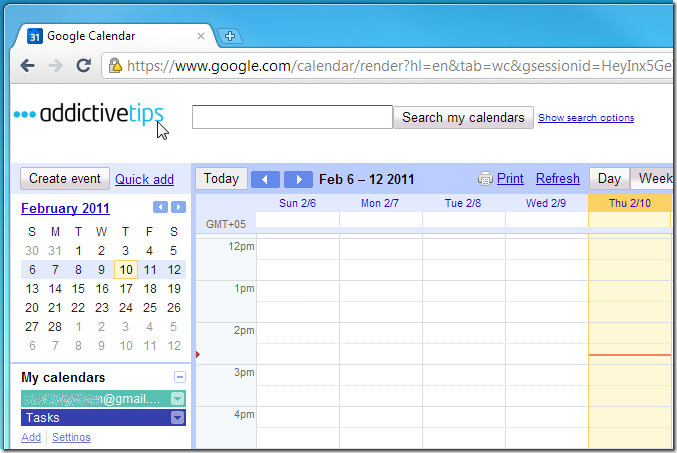Viewport: 677px width, 453px height.
Task: Open a new browser tab
Action: point(230,36)
